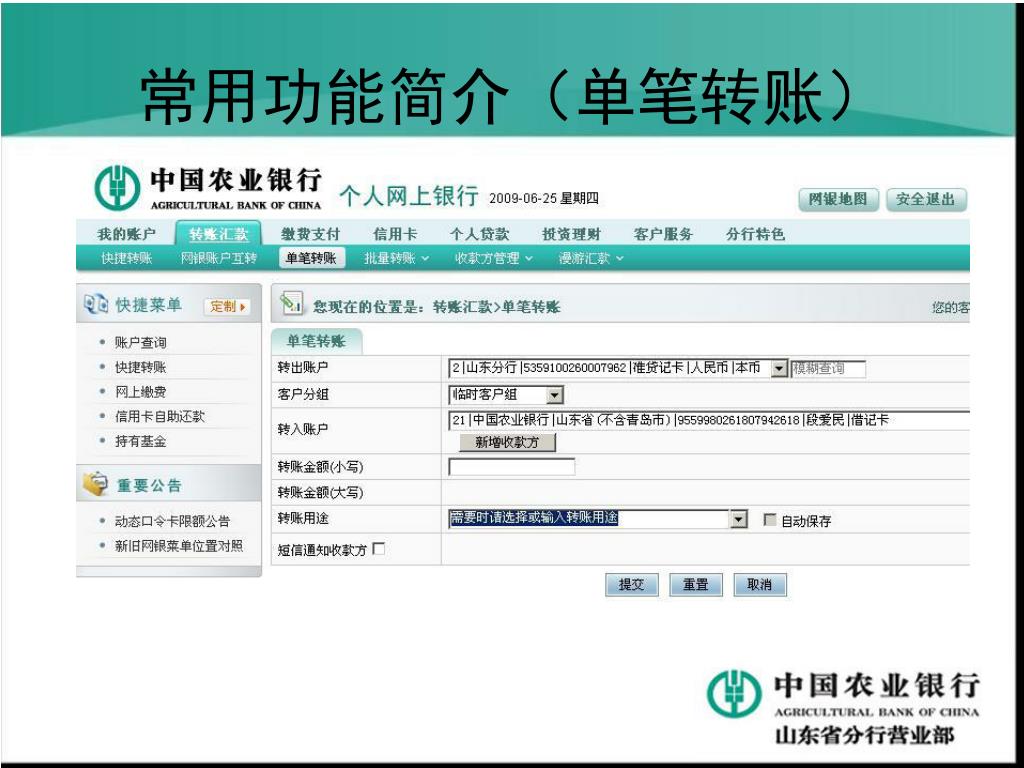The width and height of the screenshot is (1024, 768).
Task: Open the 投资理财 tab
Action: pos(571,234)
